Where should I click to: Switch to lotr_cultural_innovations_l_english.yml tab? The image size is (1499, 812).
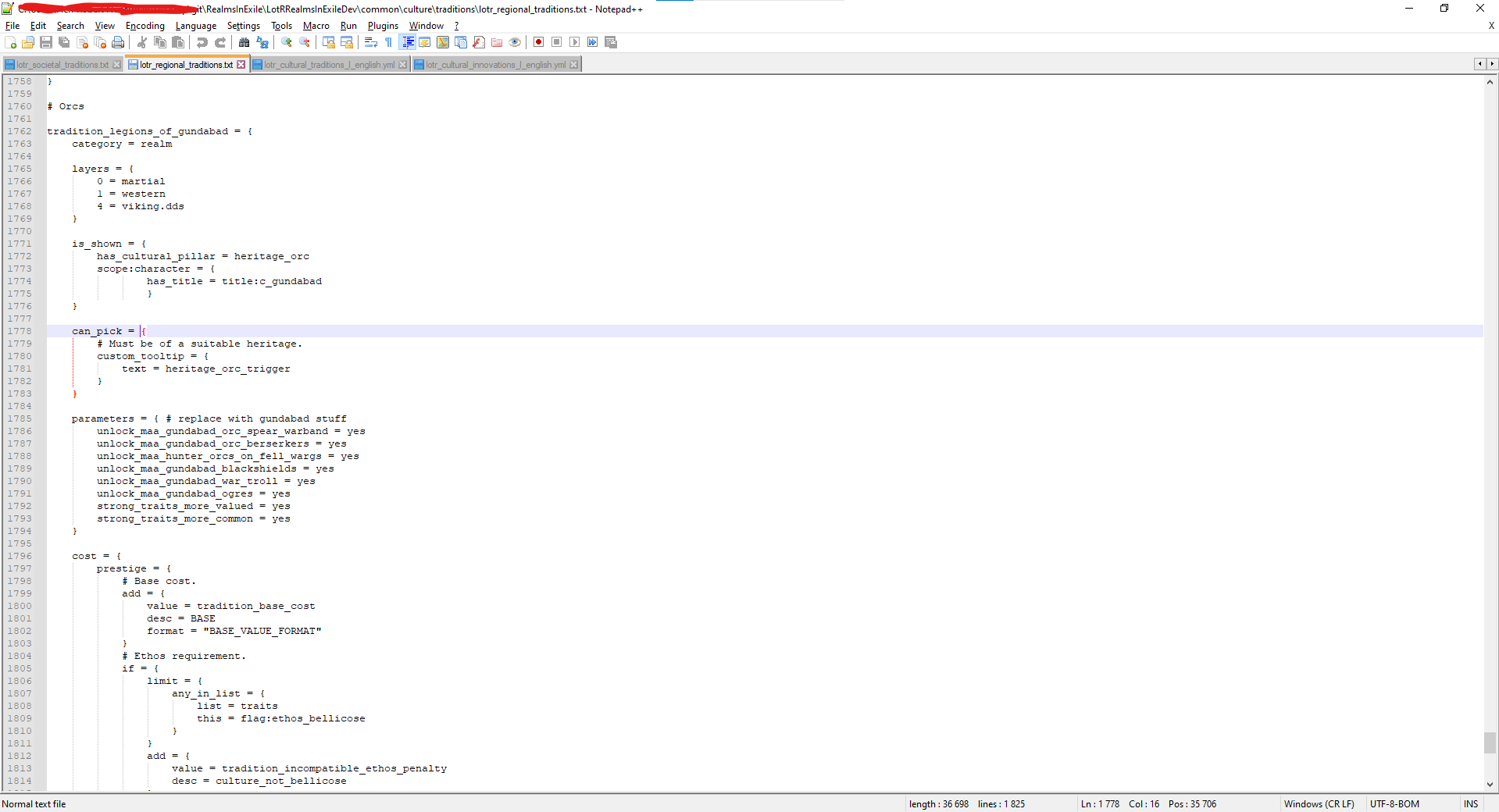495,65
